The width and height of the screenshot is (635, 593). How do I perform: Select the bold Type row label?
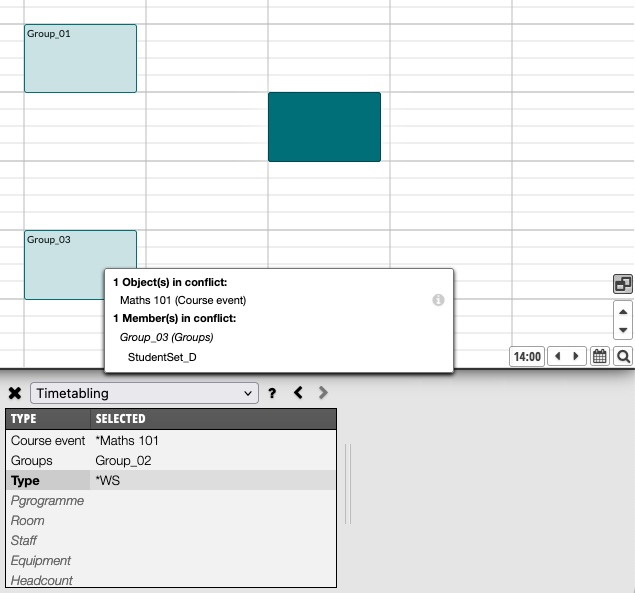click(25, 480)
